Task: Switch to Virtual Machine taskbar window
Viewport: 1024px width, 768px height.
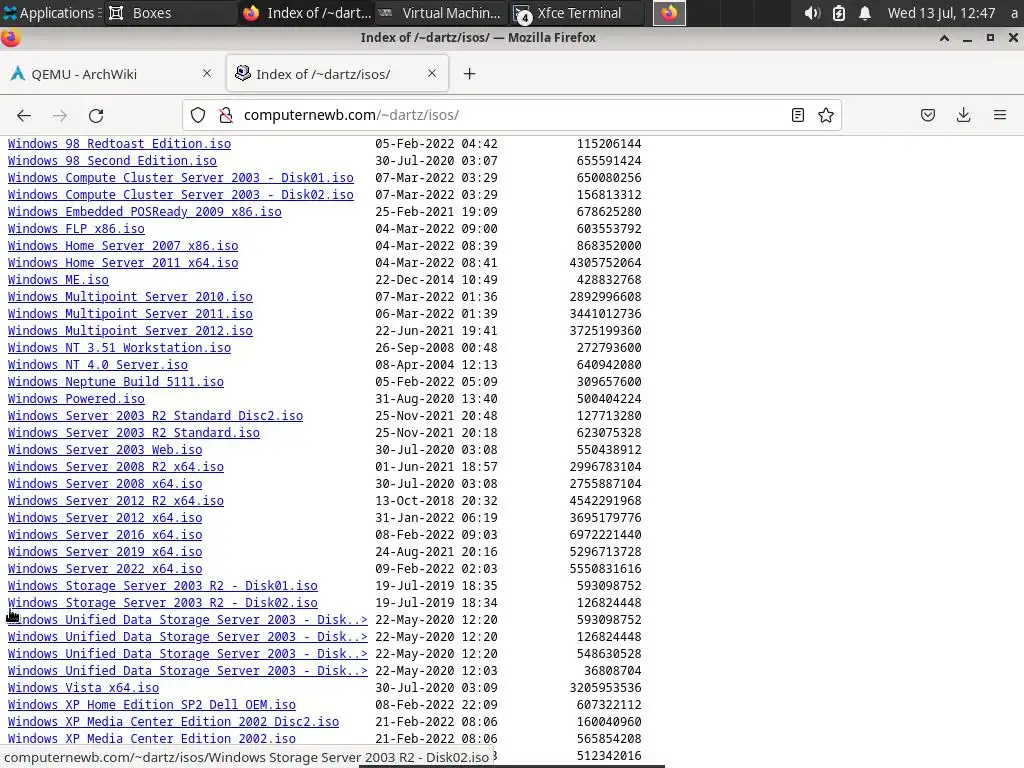Action: click(441, 13)
